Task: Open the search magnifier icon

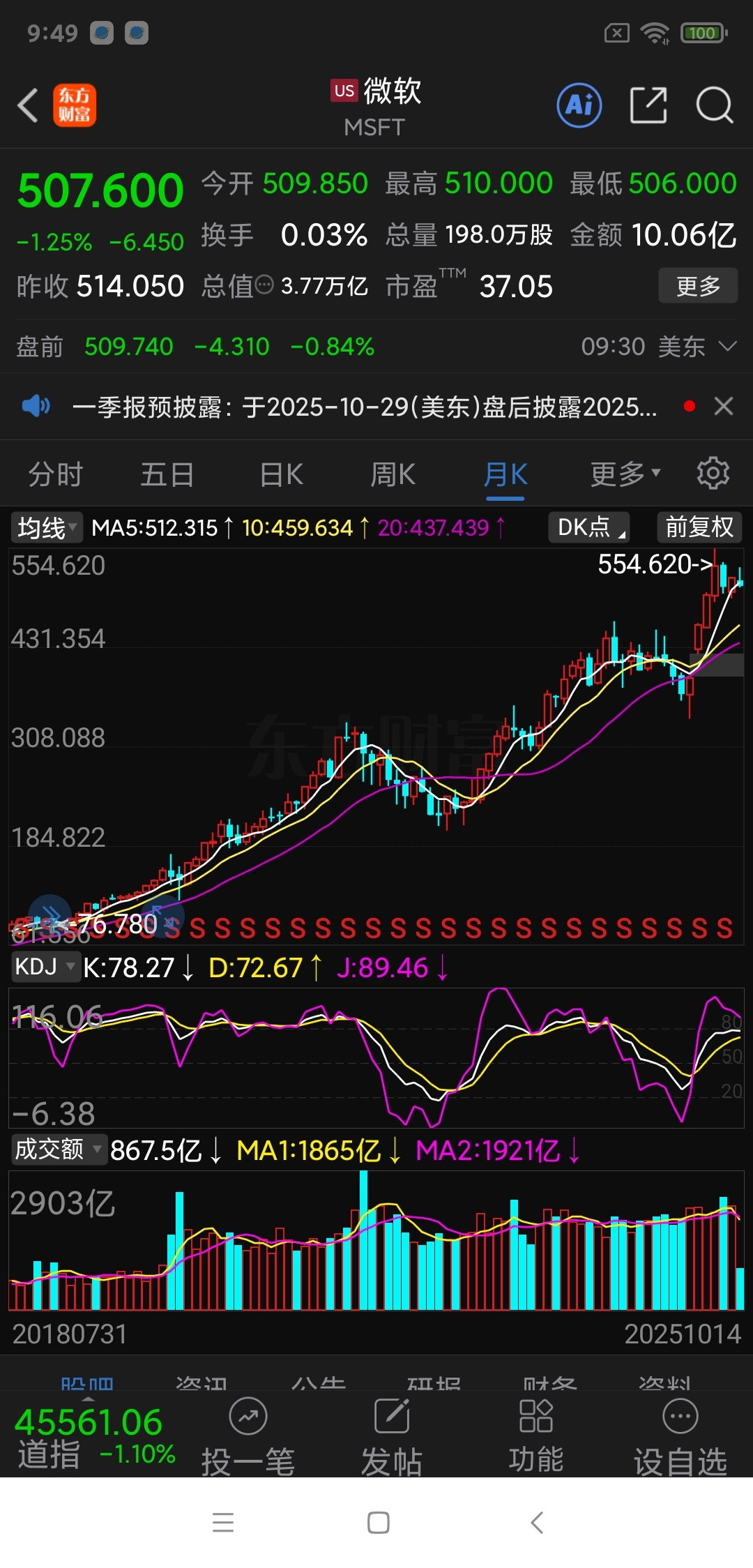Action: pos(715,106)
